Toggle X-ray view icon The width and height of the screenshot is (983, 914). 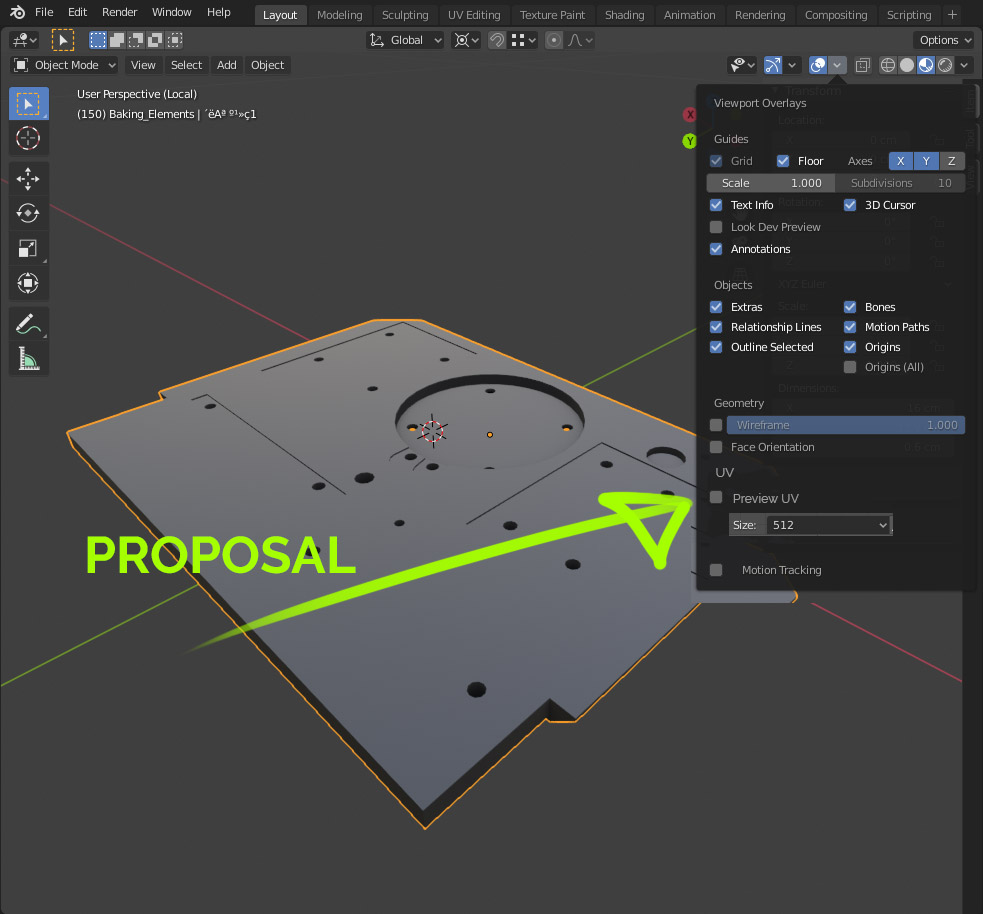pyautogui.click(x=863, y=65)
